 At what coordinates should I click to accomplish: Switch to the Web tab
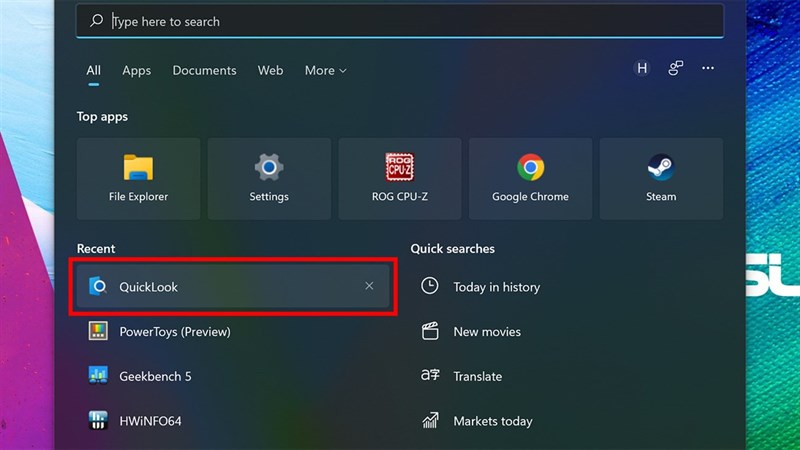[x=270, y=70]
